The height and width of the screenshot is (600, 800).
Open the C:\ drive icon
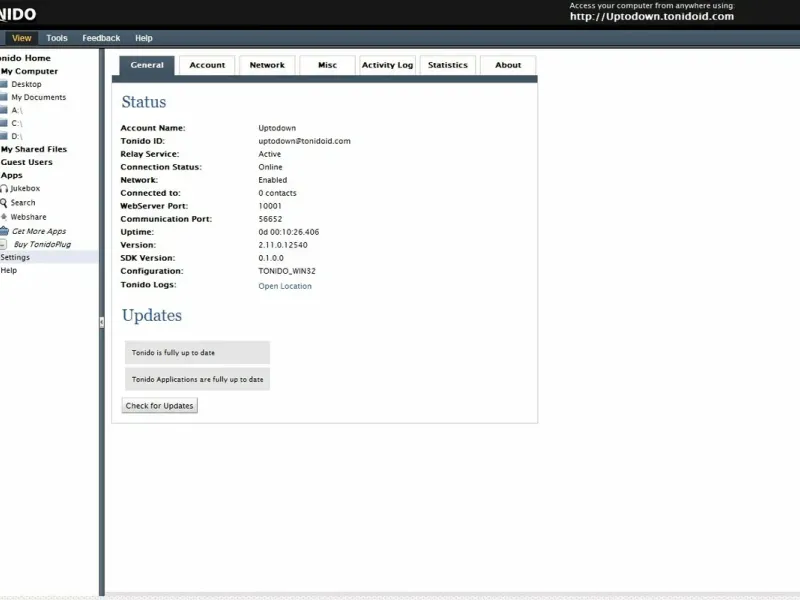[x=4, y=123]
